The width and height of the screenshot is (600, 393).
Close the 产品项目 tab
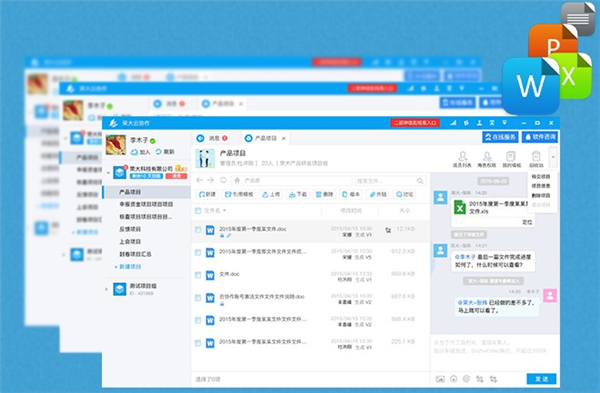pos(284,139)
